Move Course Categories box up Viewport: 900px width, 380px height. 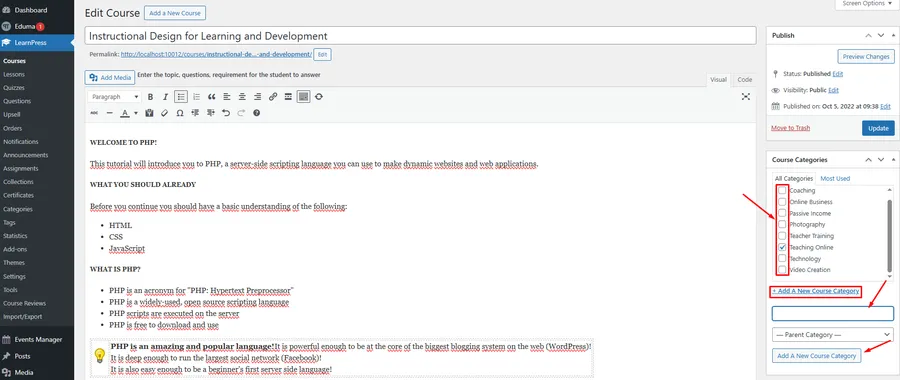868,160
